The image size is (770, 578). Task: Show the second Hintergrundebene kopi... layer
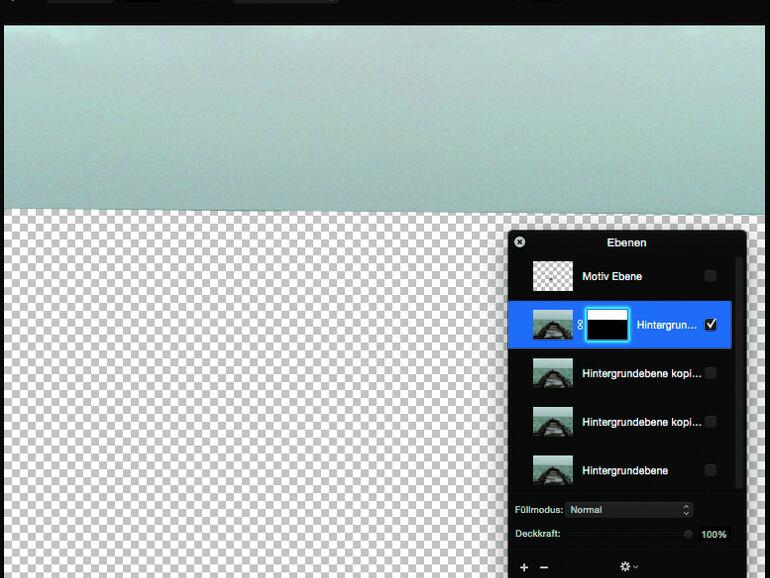710,422
